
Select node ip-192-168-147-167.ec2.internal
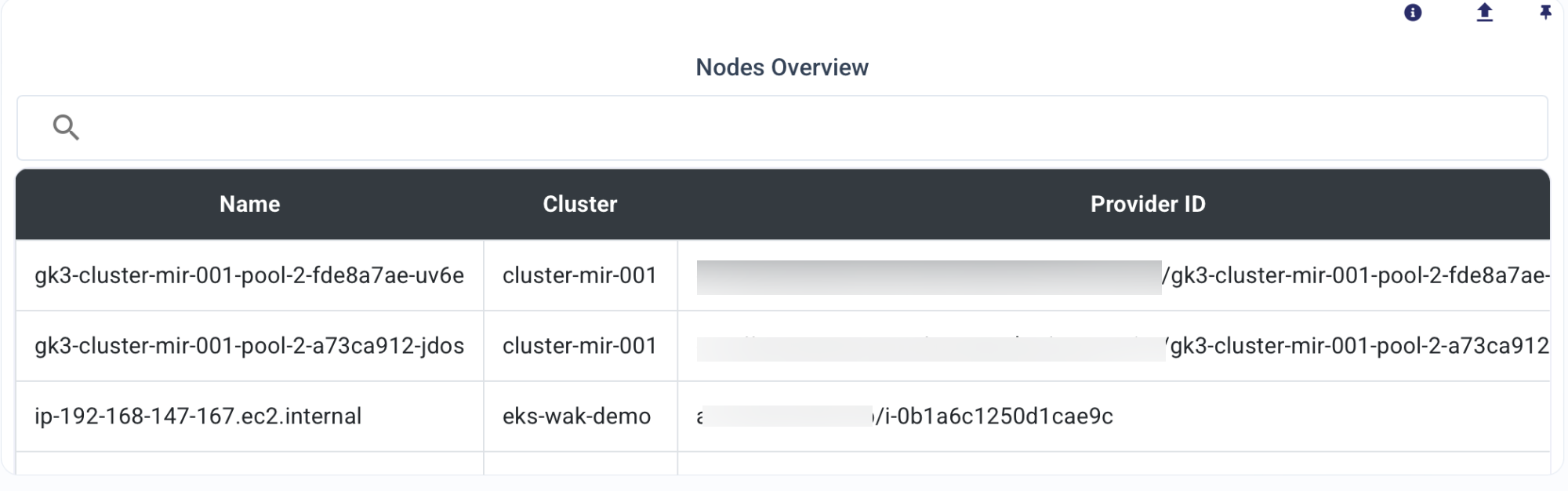pos(198,416)
